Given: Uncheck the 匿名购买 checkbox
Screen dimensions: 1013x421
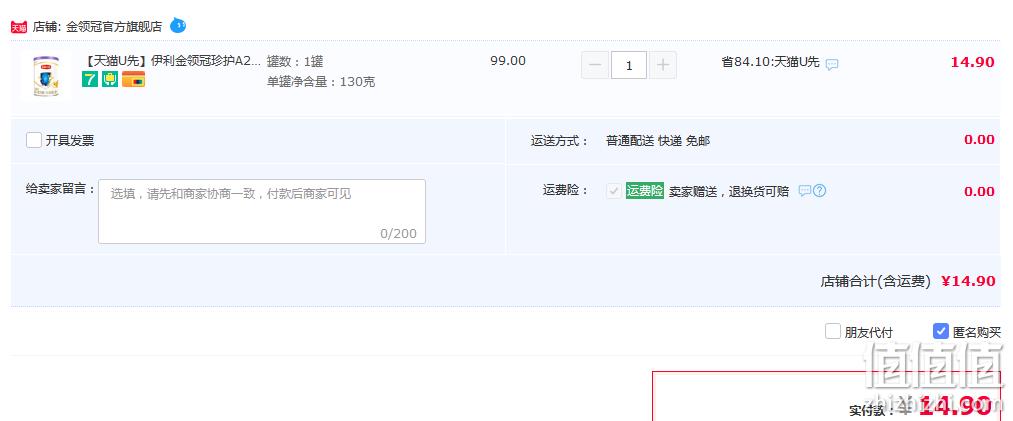Looking at the screenshot, I should pyautogui.click(x=941, y=332).
